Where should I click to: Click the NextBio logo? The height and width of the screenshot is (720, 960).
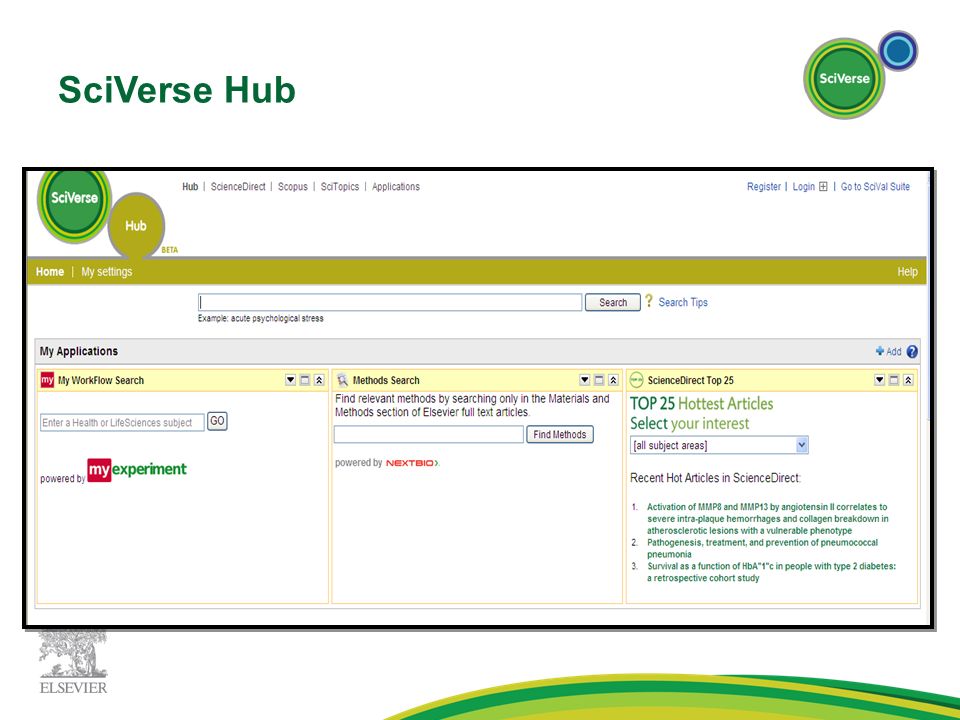click(413, 463)
